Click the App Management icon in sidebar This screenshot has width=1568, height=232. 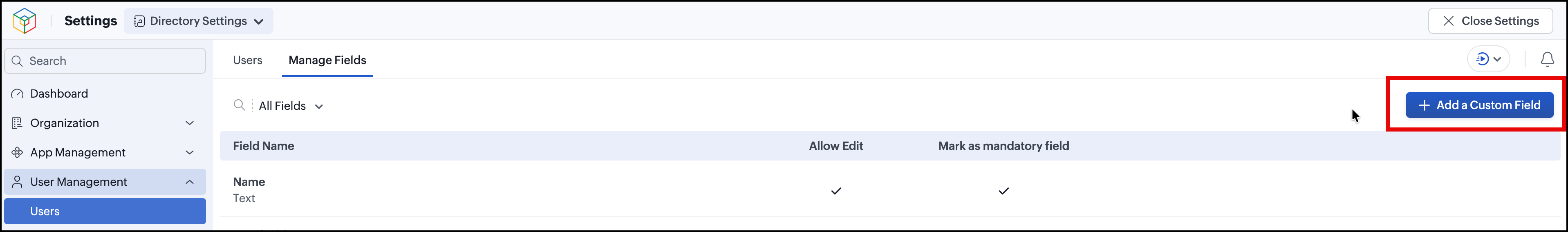pos(18,152)
